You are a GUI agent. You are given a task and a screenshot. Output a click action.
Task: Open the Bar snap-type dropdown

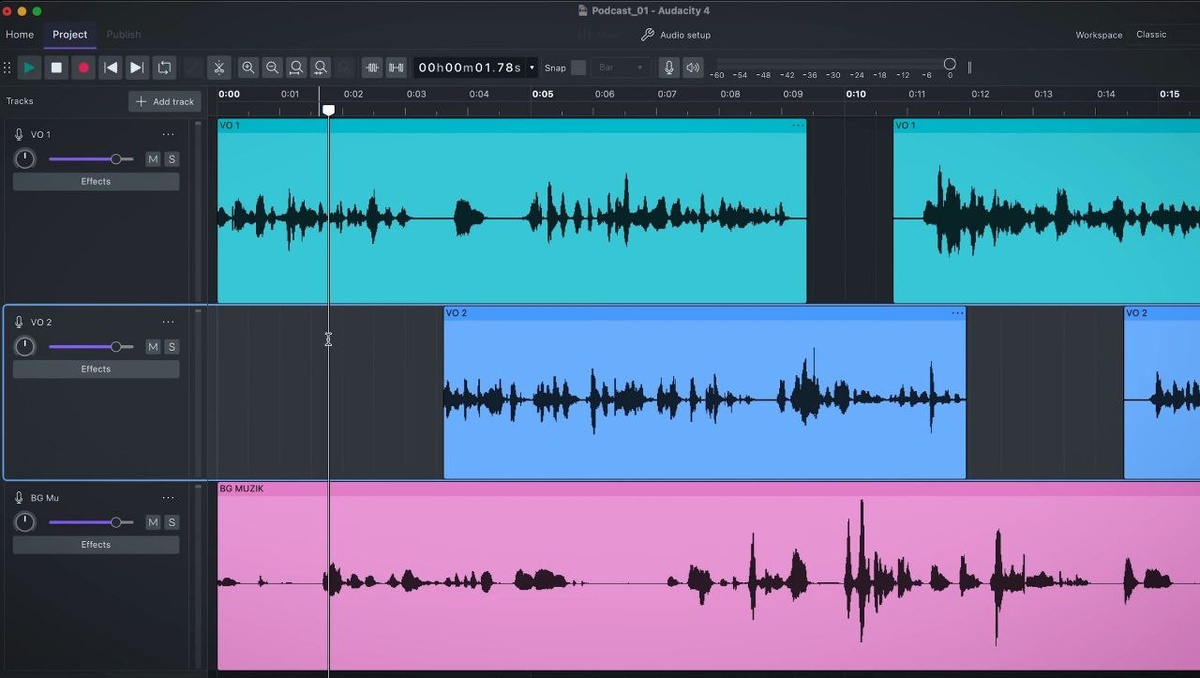coord(620,68)
